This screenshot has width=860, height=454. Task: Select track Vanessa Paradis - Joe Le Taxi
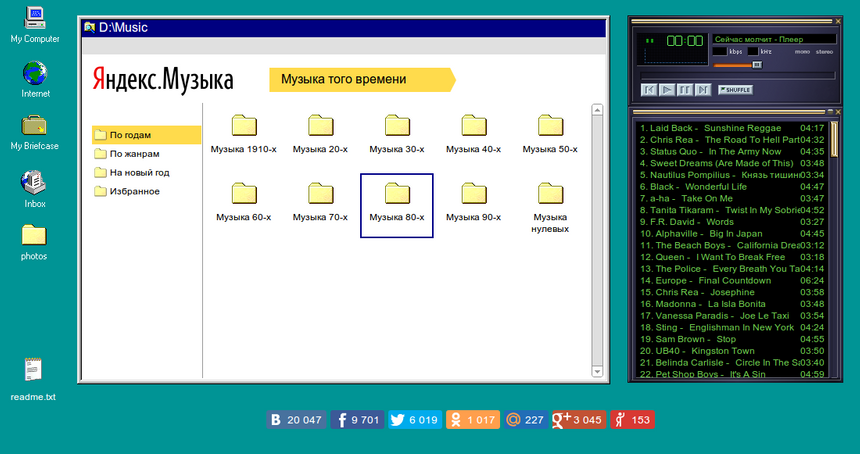(732, 315)
